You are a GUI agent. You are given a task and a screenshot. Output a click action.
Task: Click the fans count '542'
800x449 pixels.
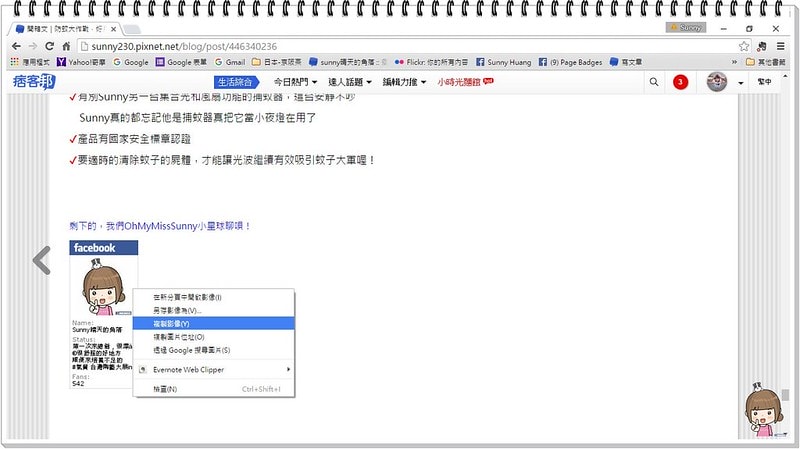[x=78, y=383]
